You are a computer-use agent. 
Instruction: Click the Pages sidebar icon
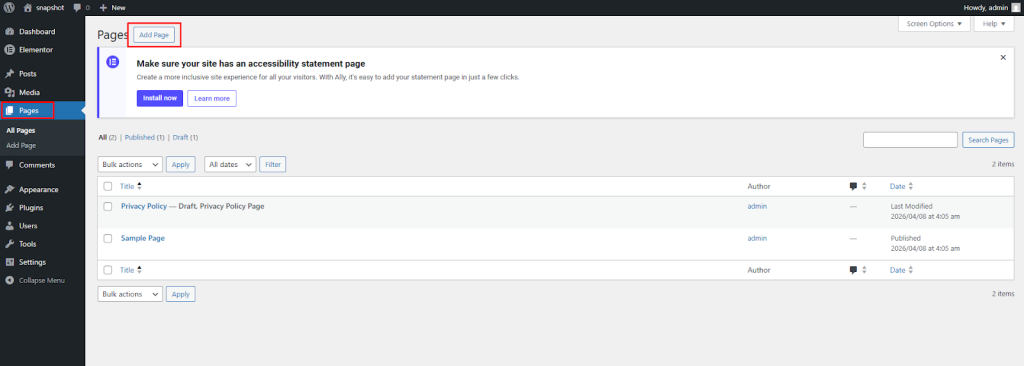point(10,110)
